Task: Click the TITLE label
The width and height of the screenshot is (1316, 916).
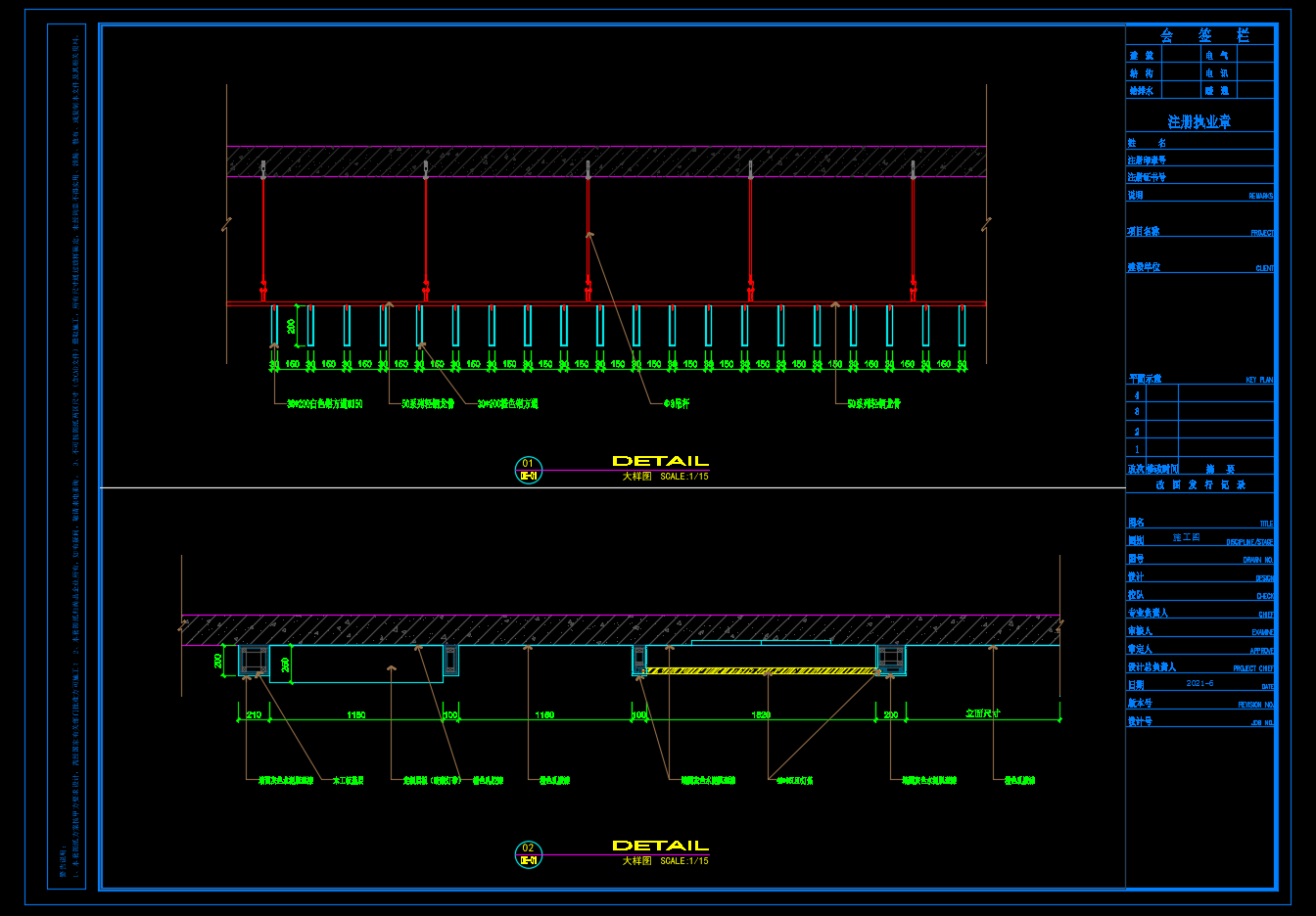Action: pyautogui.click(x=1266, y=525)
